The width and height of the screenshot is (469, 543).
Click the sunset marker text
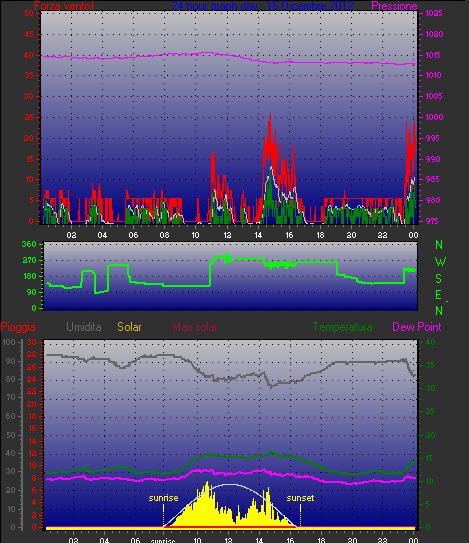(x=300, y=498)
